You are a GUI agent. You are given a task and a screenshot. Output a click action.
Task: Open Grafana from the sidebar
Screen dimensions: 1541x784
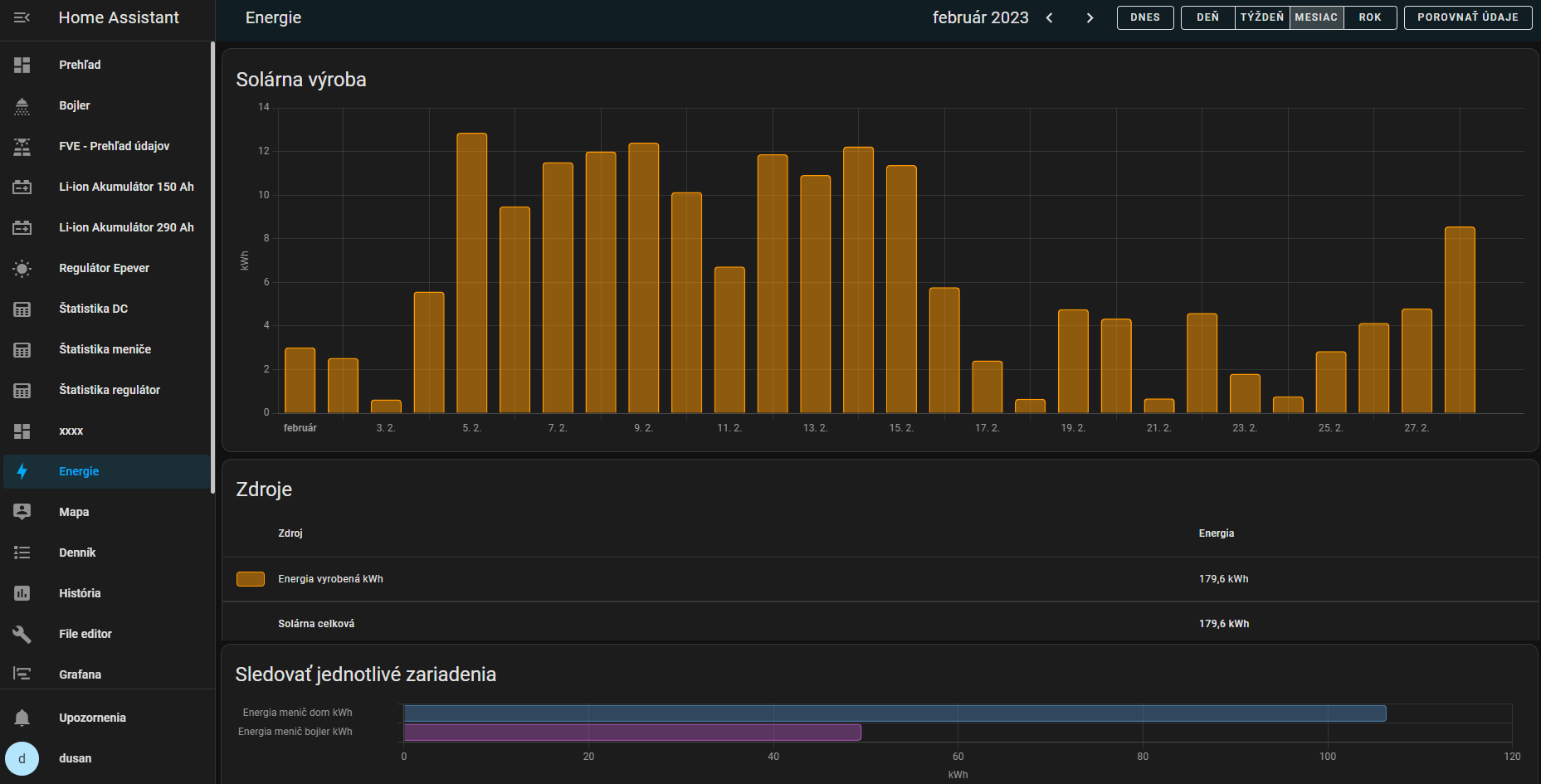(80, 674)
